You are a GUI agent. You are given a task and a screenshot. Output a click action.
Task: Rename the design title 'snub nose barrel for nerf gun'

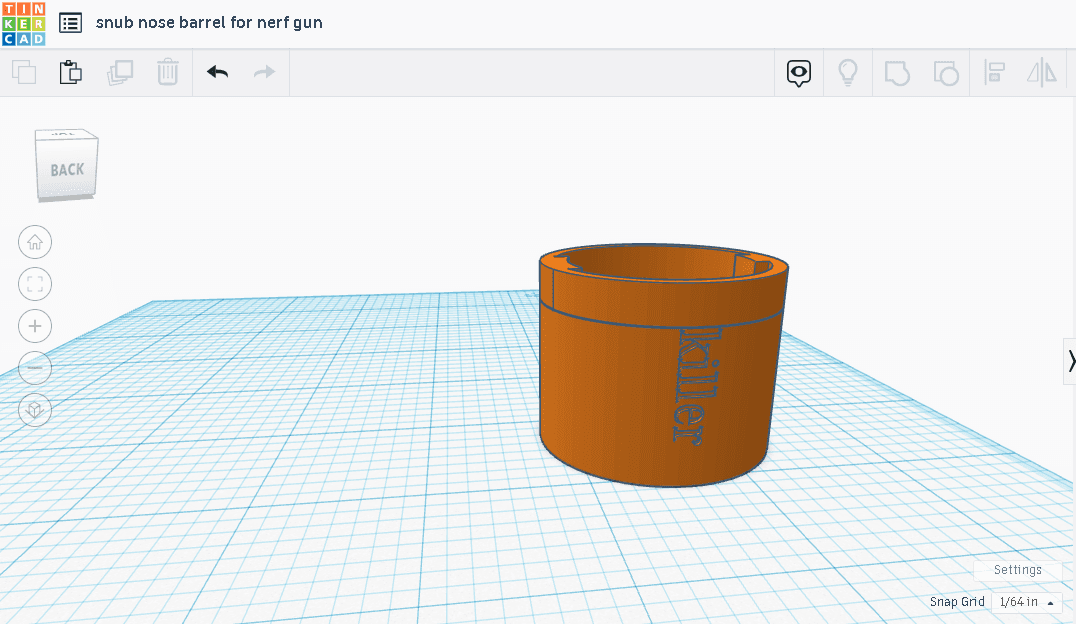(209, 23)
